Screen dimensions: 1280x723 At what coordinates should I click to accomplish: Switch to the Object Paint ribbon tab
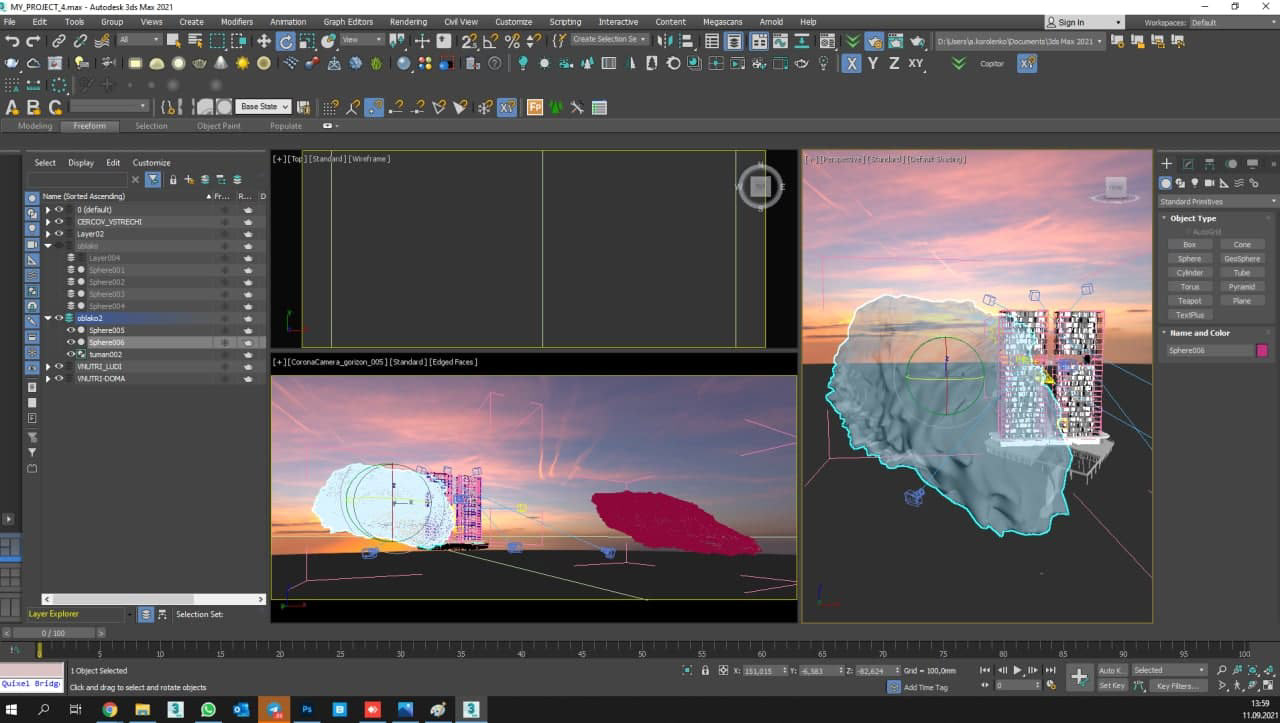218,126
